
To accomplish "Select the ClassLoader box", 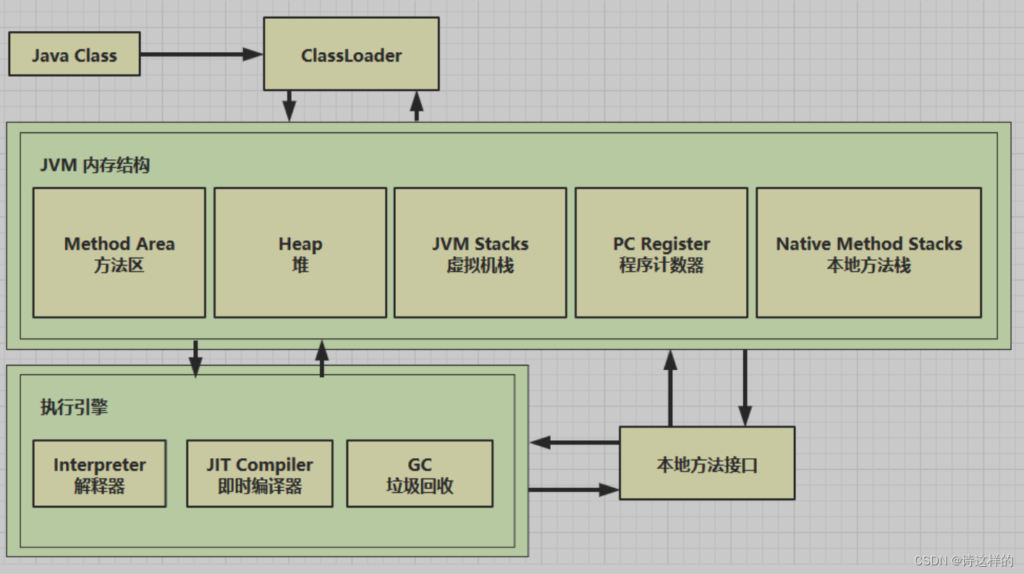I will pyautogui.click(x=351, y=54).
